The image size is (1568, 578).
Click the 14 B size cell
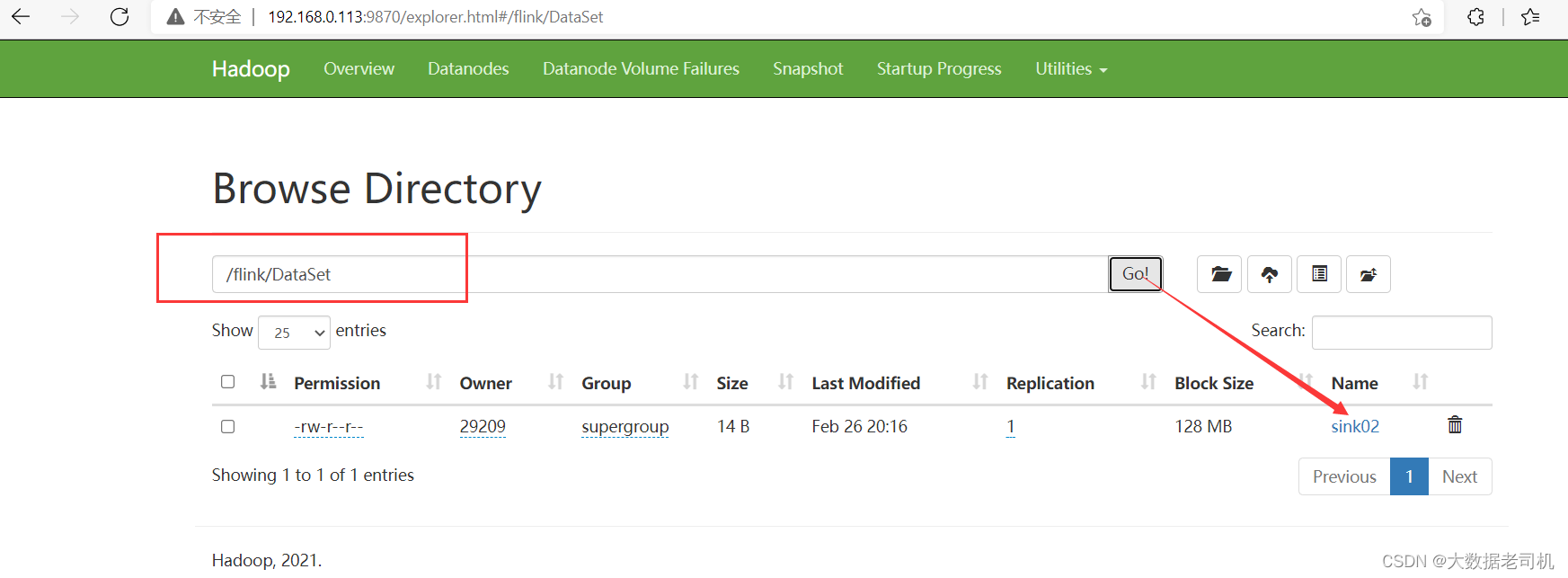[733, 426]
